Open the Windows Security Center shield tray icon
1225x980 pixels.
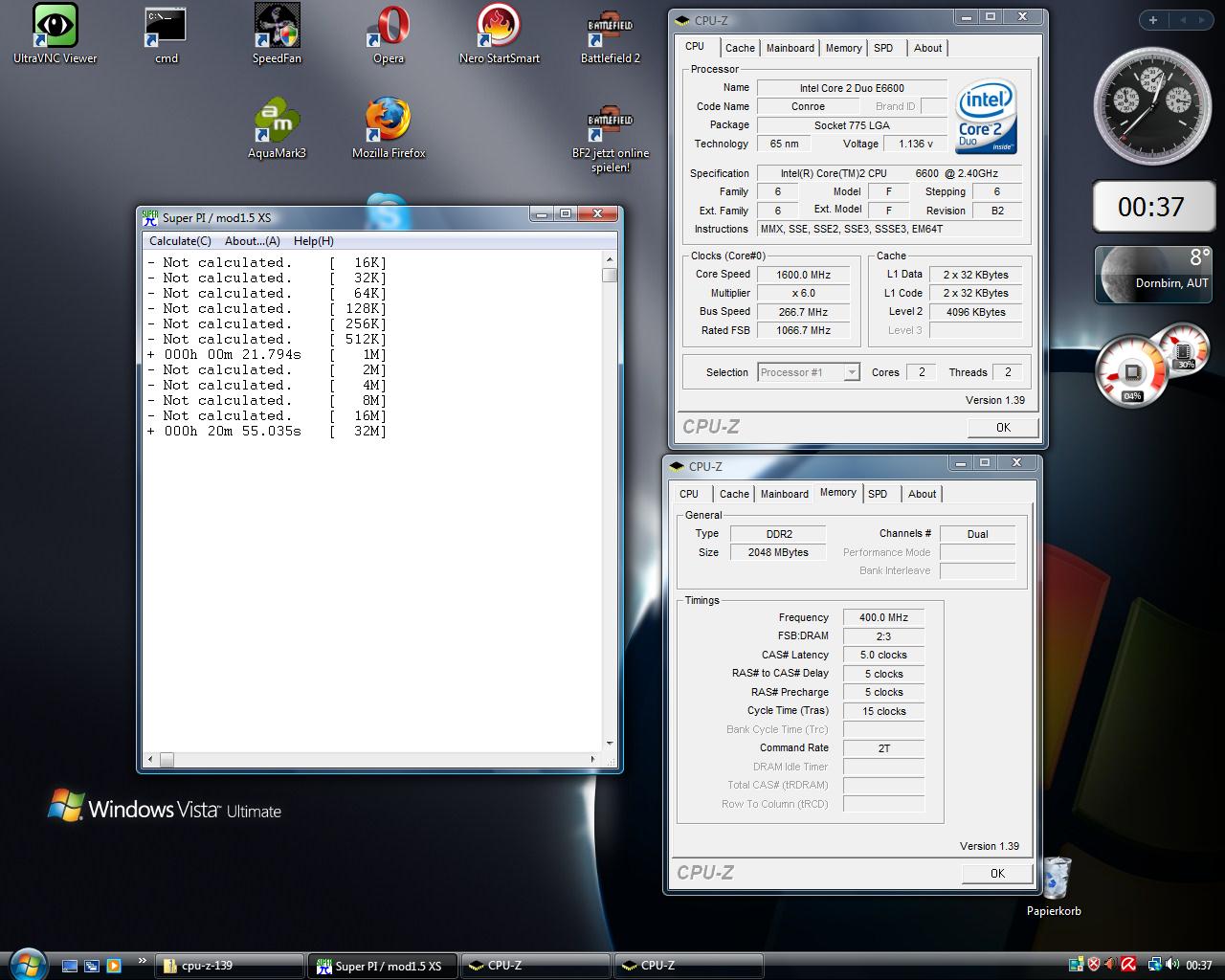pos(1094,965)
